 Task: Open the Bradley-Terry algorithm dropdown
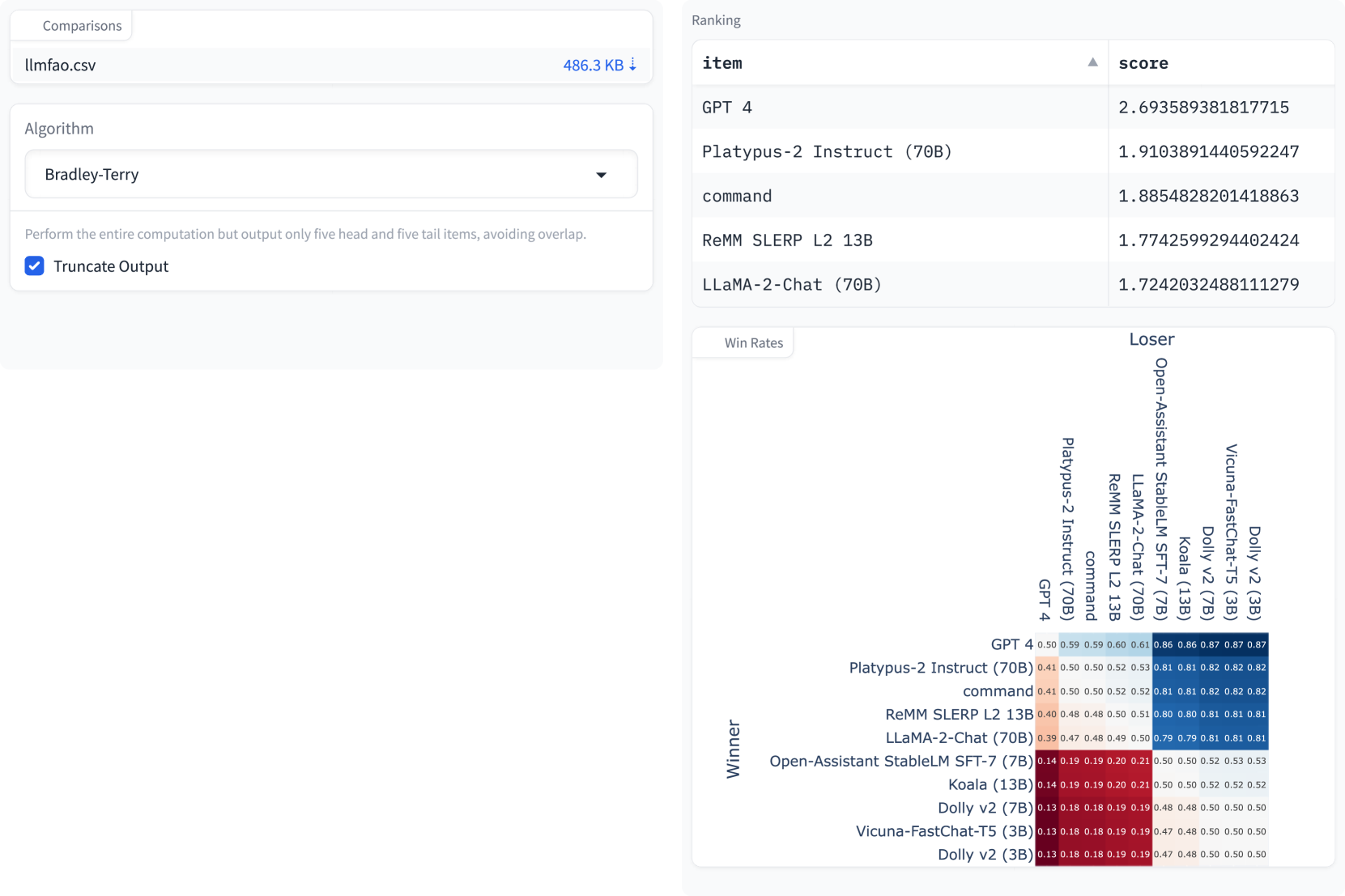point(330,174)
